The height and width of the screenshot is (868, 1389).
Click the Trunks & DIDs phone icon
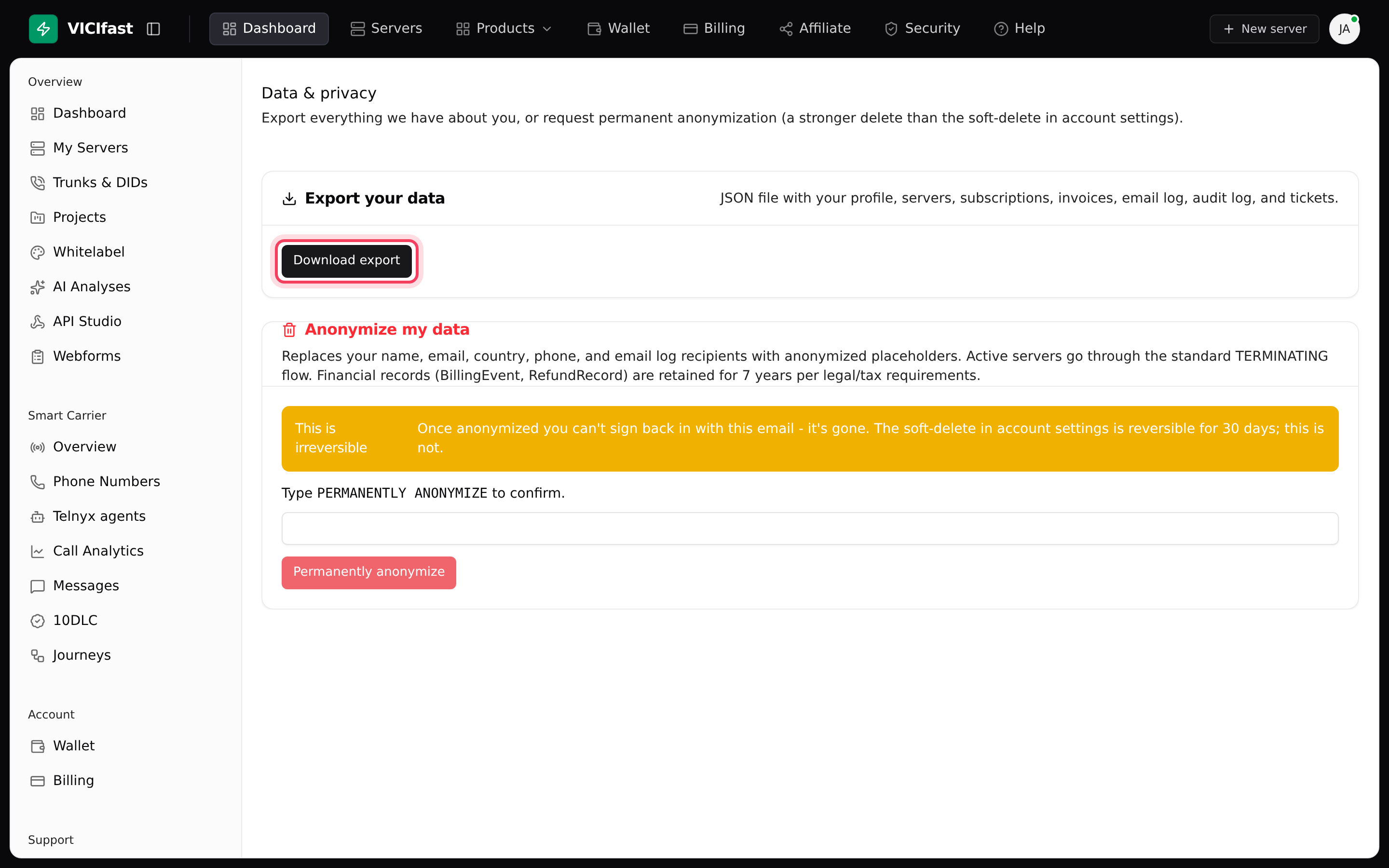click(37, 183)
